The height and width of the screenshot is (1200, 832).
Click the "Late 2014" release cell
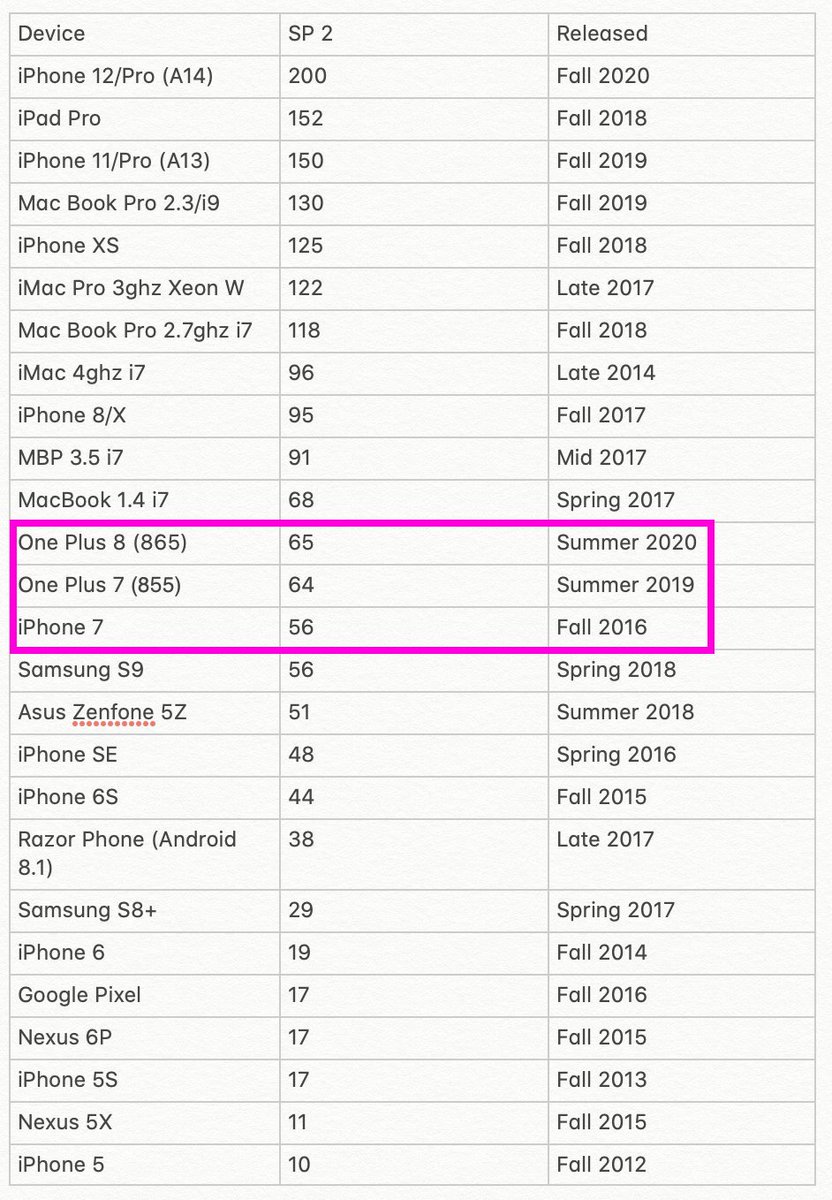pyautogui.click(x=606, y=373)
